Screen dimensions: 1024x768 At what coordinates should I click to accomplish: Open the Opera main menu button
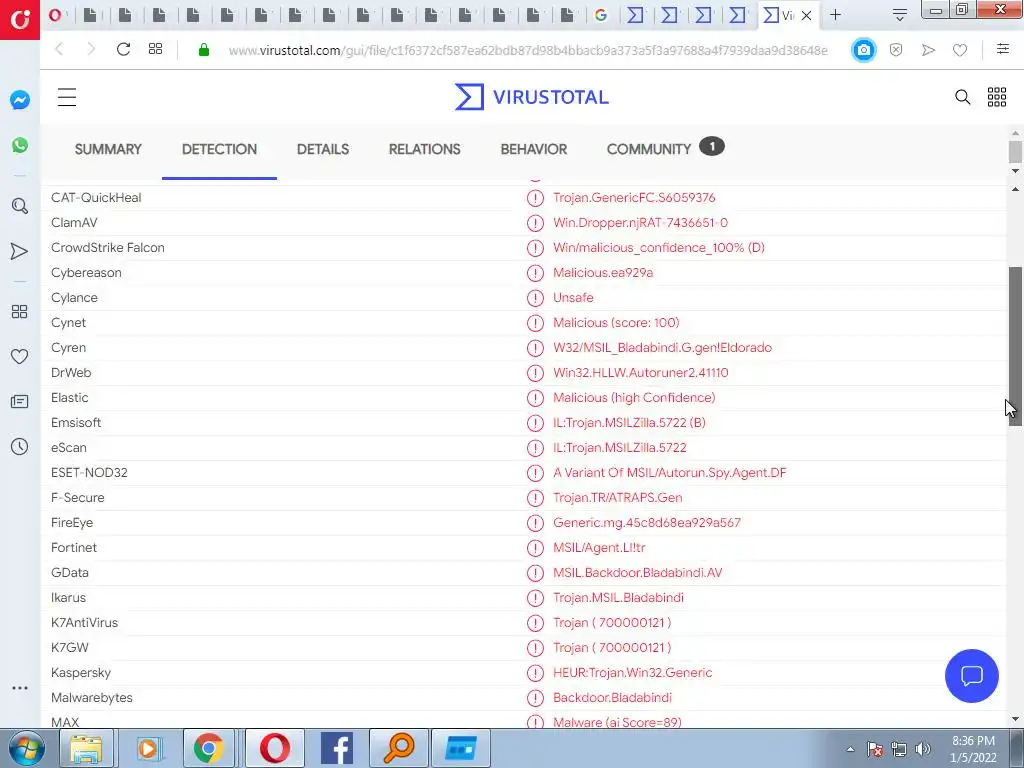20,20
